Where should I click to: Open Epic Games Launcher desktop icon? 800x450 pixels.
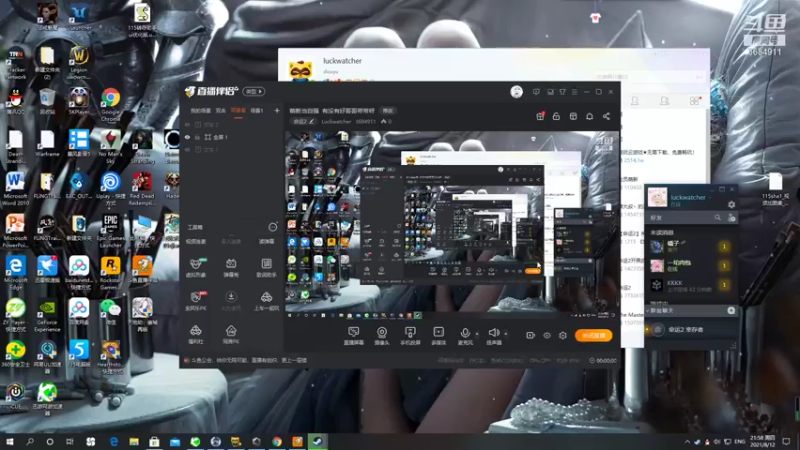110,231
